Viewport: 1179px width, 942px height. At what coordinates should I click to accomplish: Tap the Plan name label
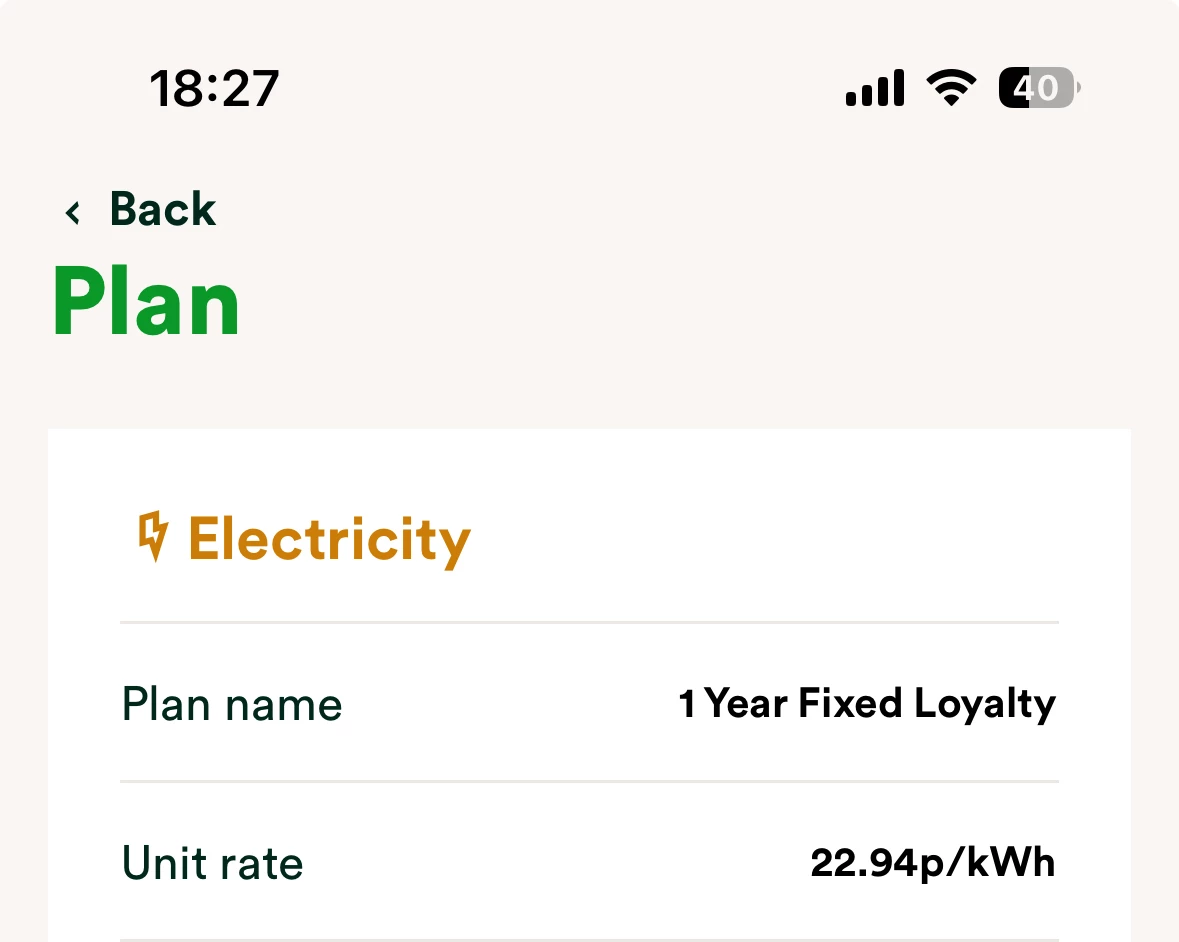[232, 705]
